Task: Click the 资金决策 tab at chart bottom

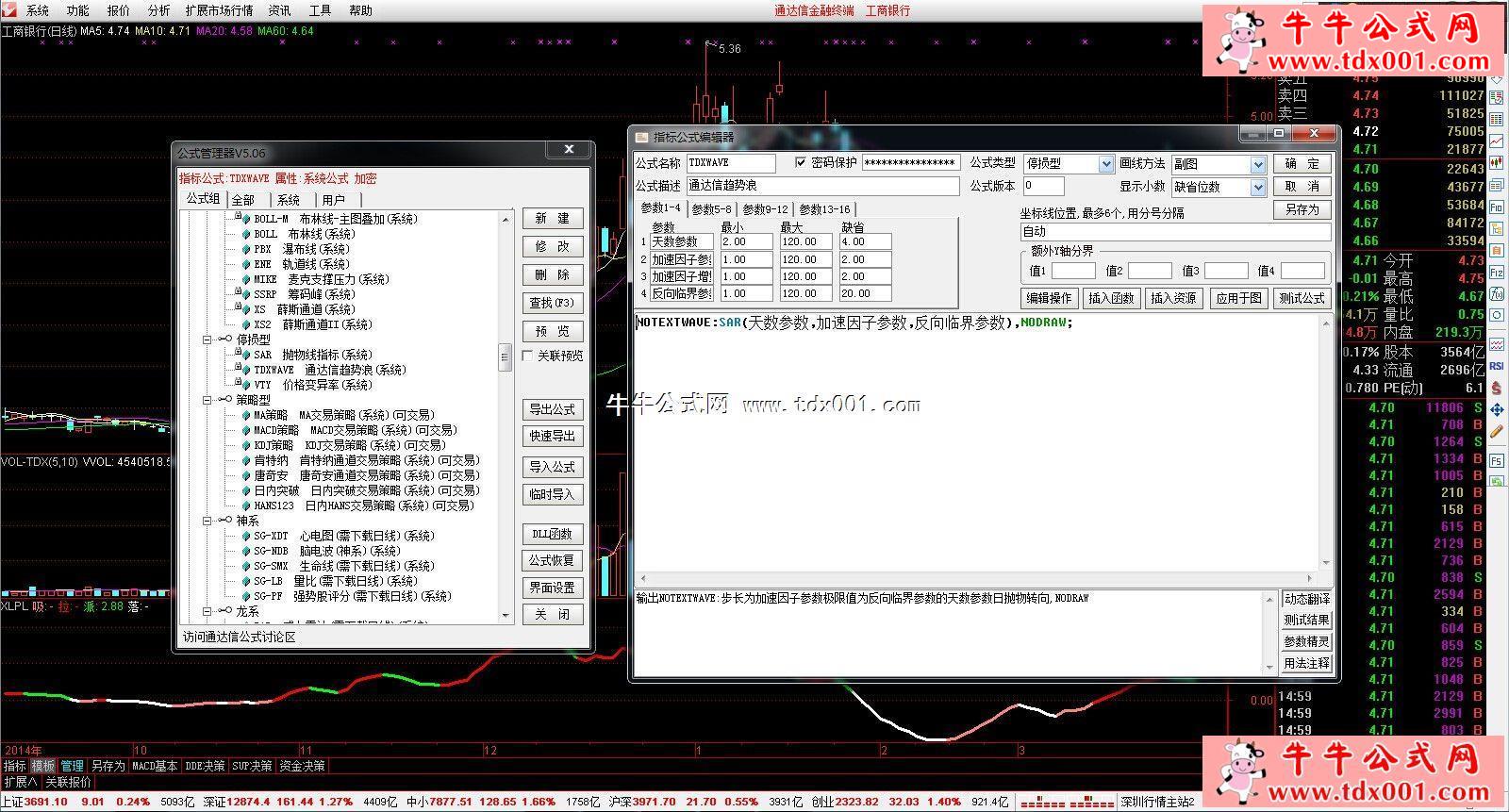Action: [x=302, y=766]
